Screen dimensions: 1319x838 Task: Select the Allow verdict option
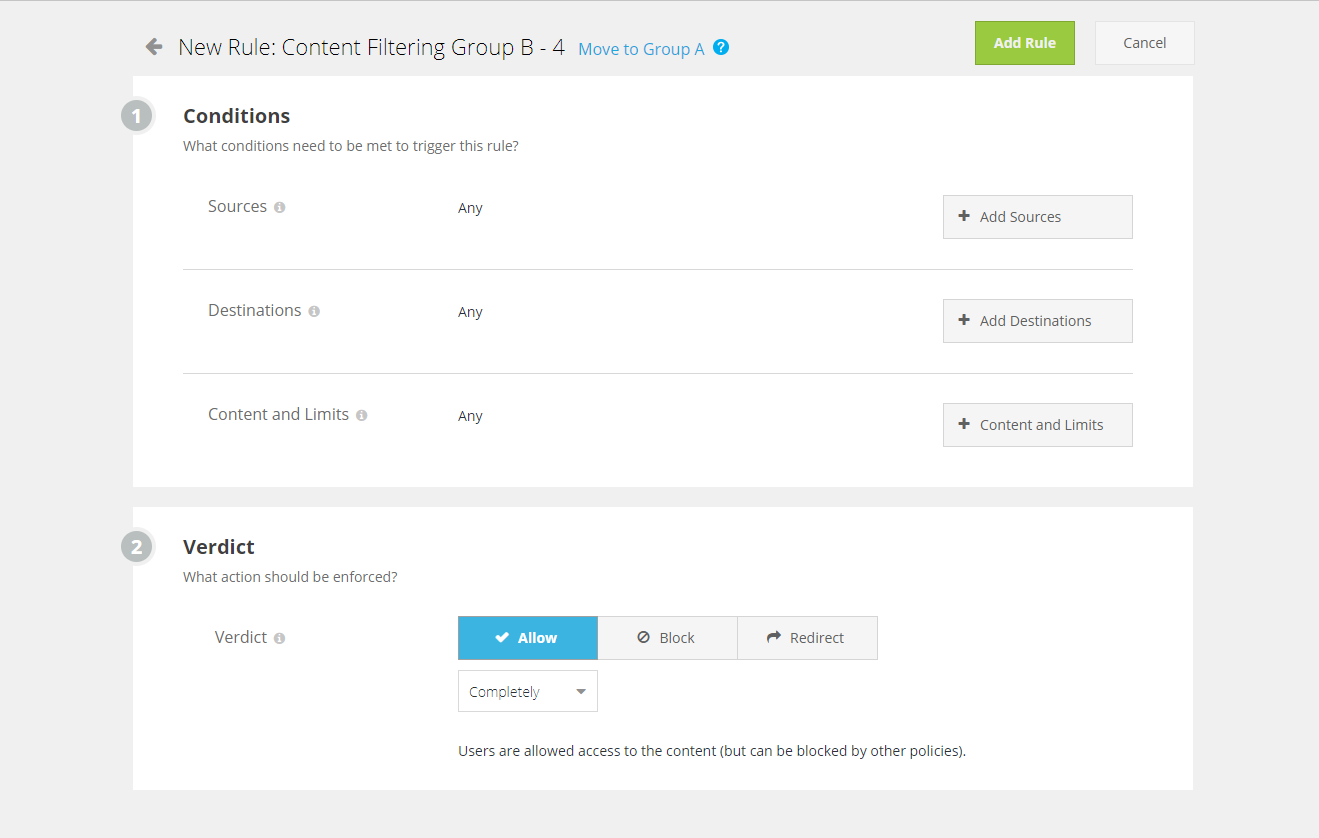pyautogui.click(x=527, y=638)
